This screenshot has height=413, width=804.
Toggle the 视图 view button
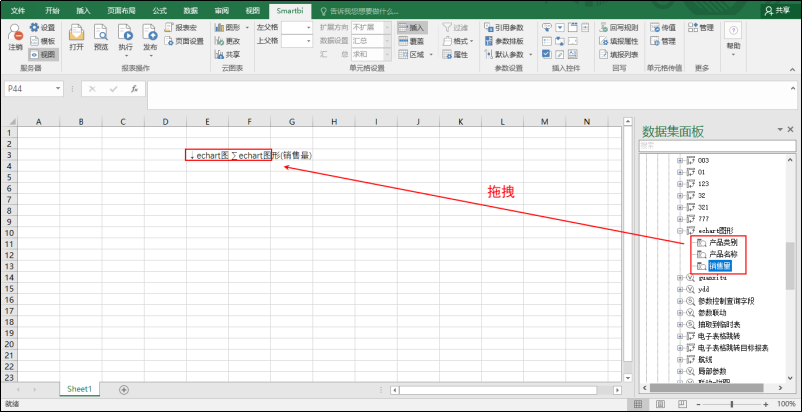(x=43, y=54)
